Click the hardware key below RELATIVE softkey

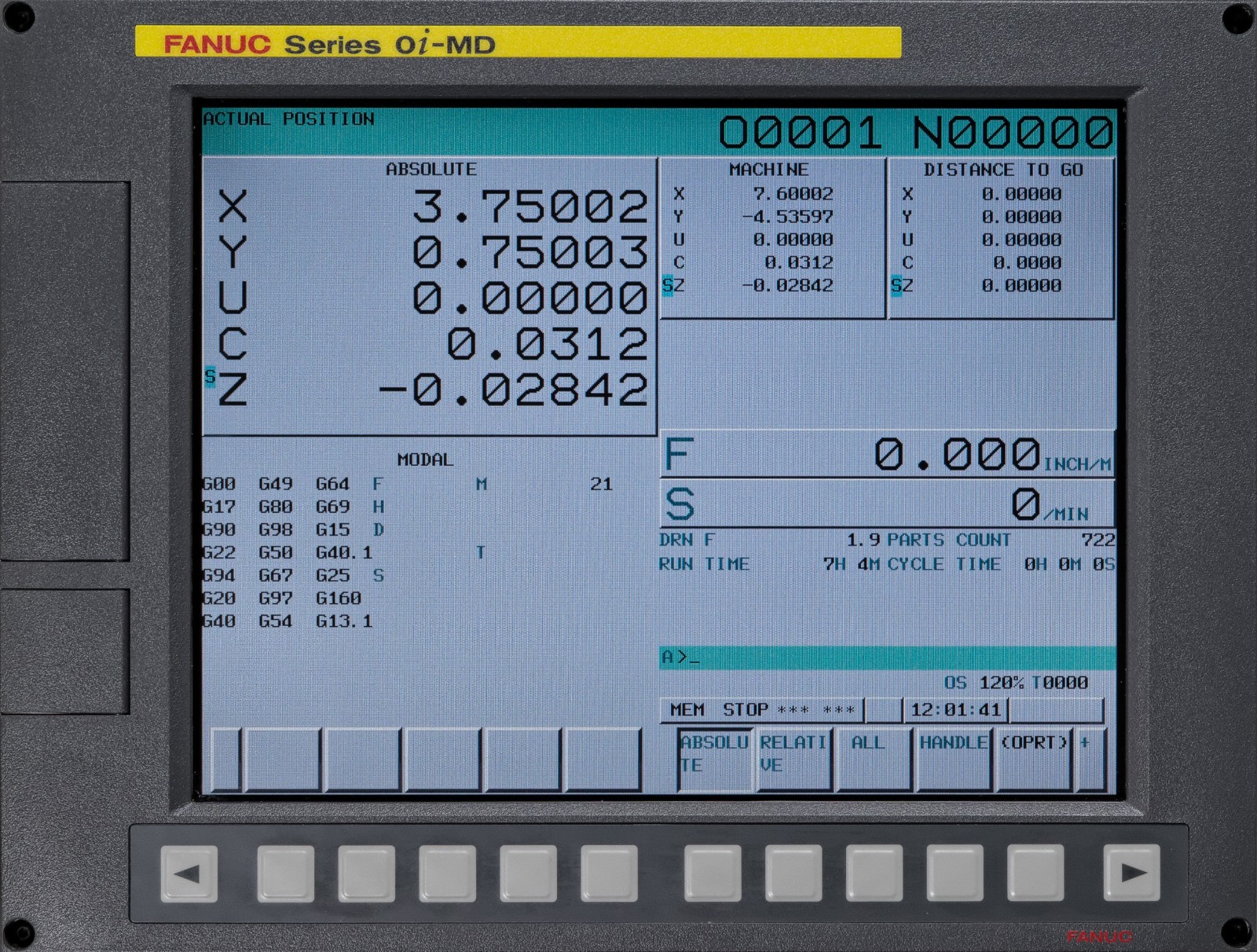[793, 873]
